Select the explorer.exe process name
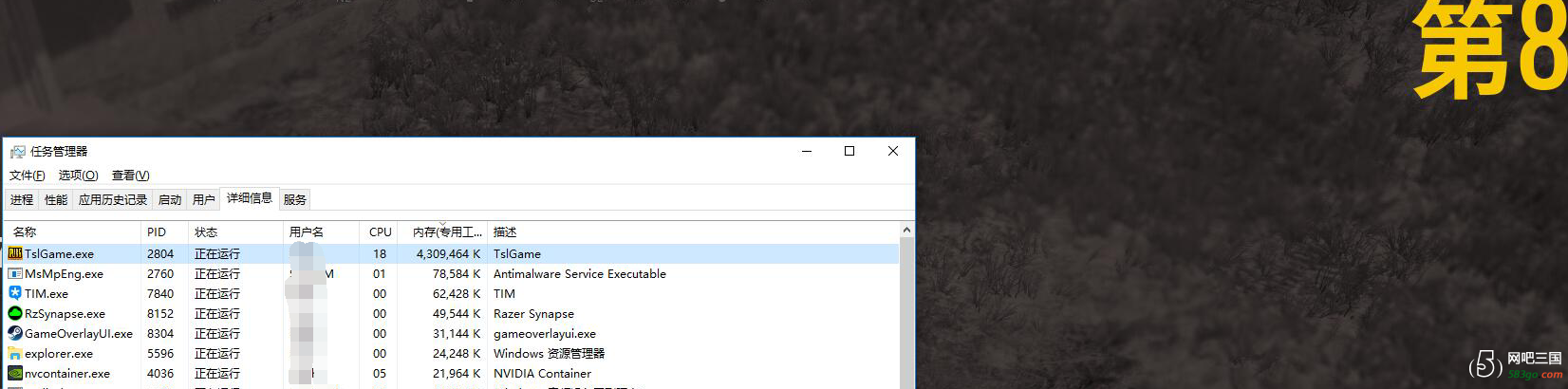This screenshot has width=1568, height=389. (59, 353)
